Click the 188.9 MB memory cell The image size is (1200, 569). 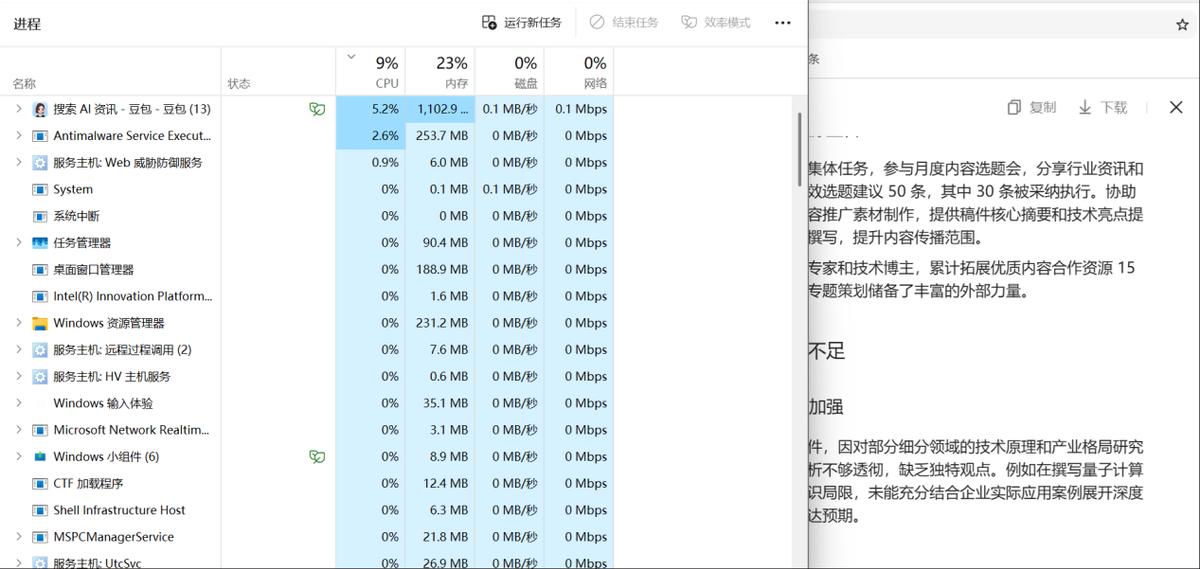[x=440, y=269]
